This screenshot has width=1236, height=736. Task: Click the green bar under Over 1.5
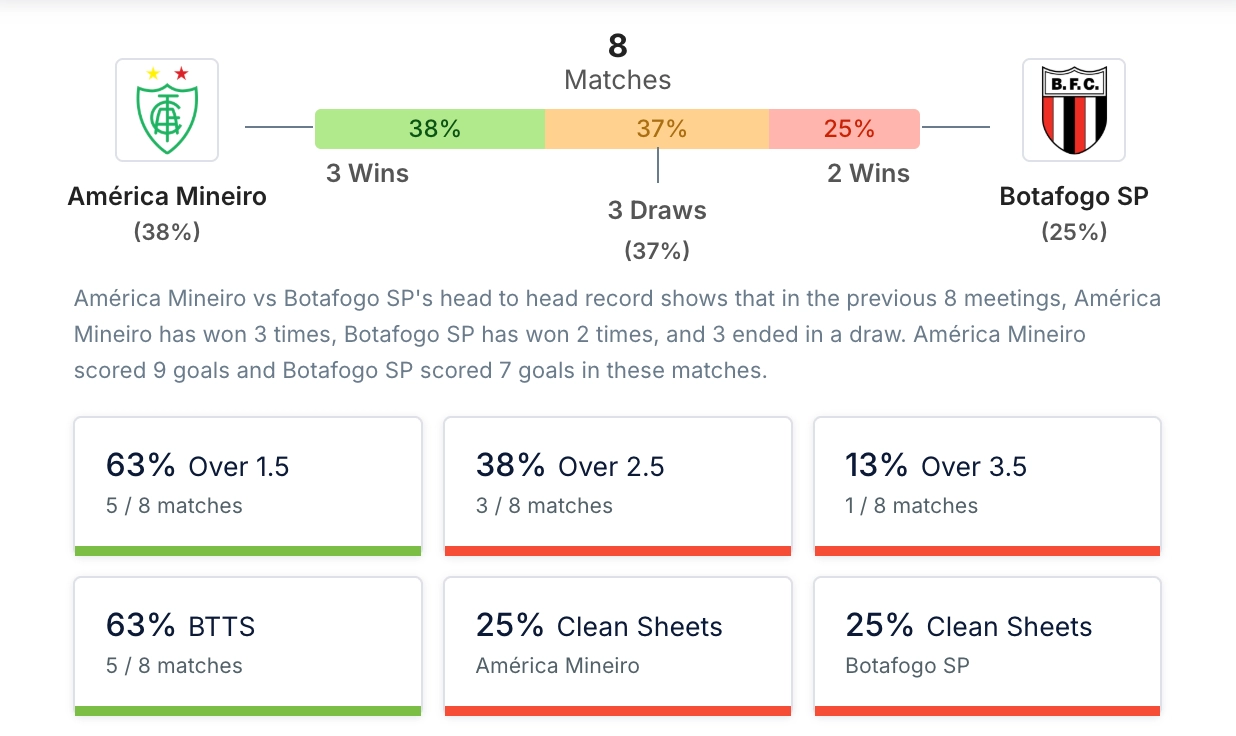(x=248, y=551)
